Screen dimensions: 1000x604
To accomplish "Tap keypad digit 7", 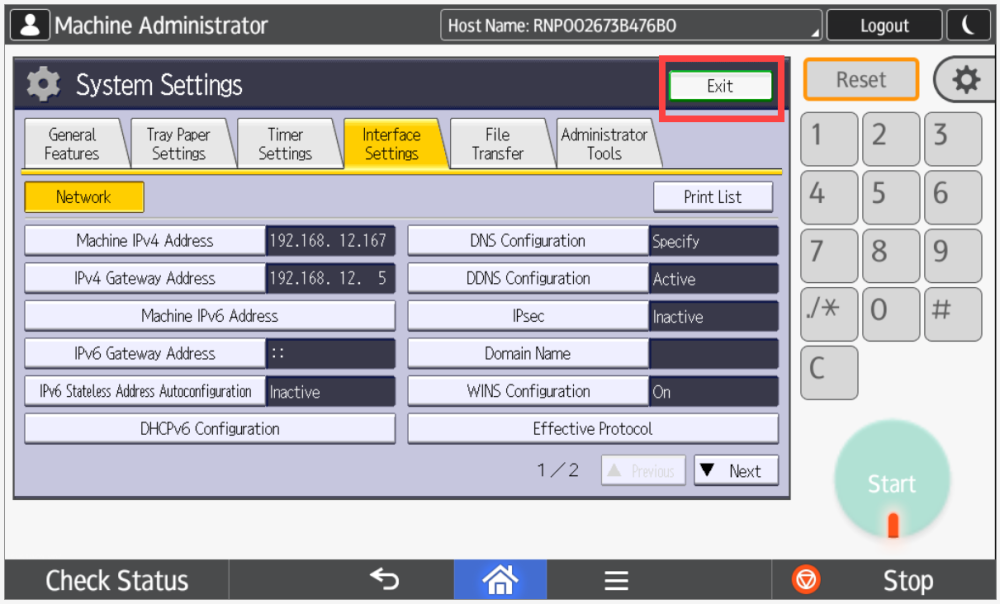I will (829, 256).
